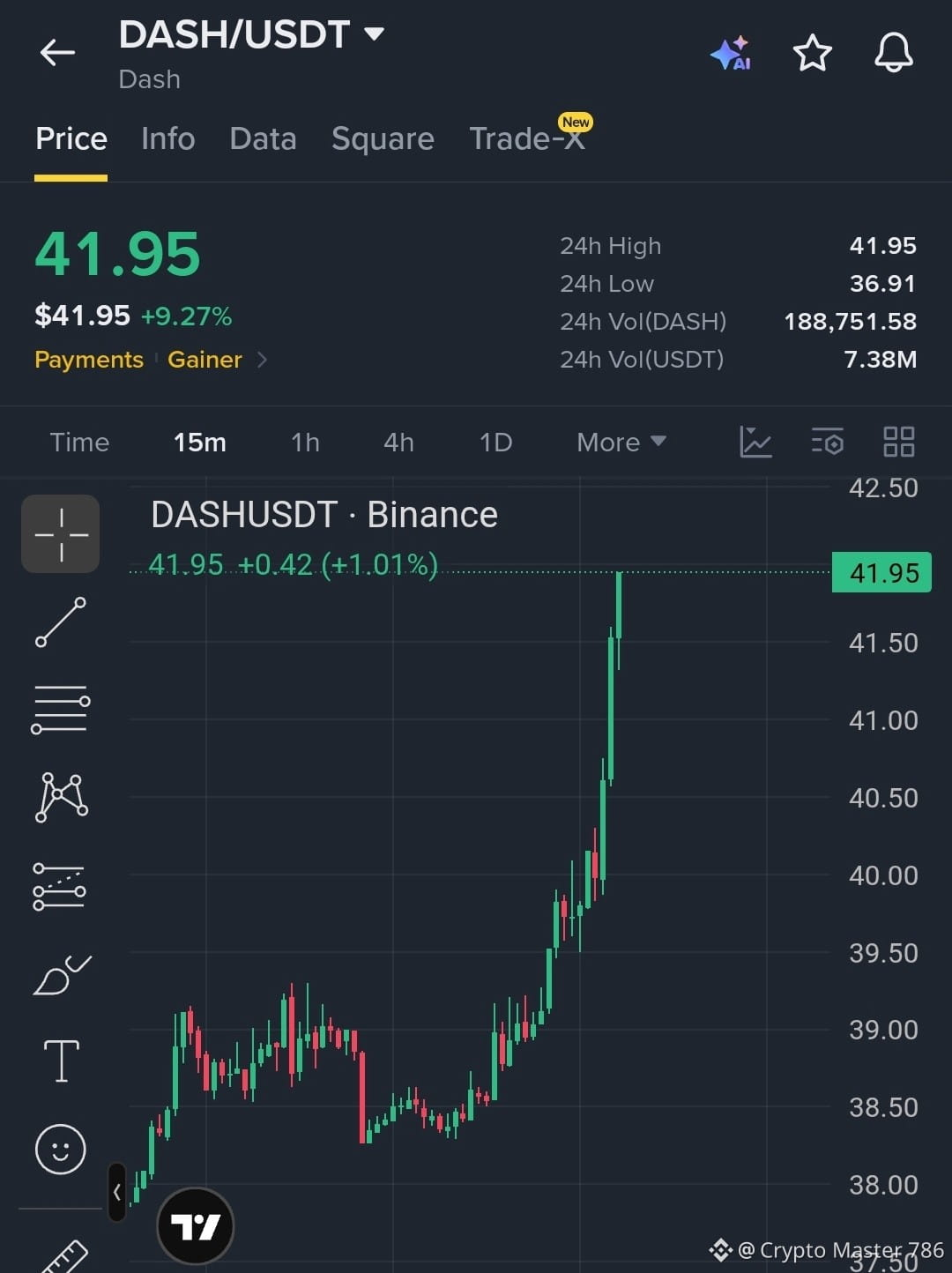Select the ruler measure tool
This screenshot has width=952, height=1273.
click(x=63, y=1256)
